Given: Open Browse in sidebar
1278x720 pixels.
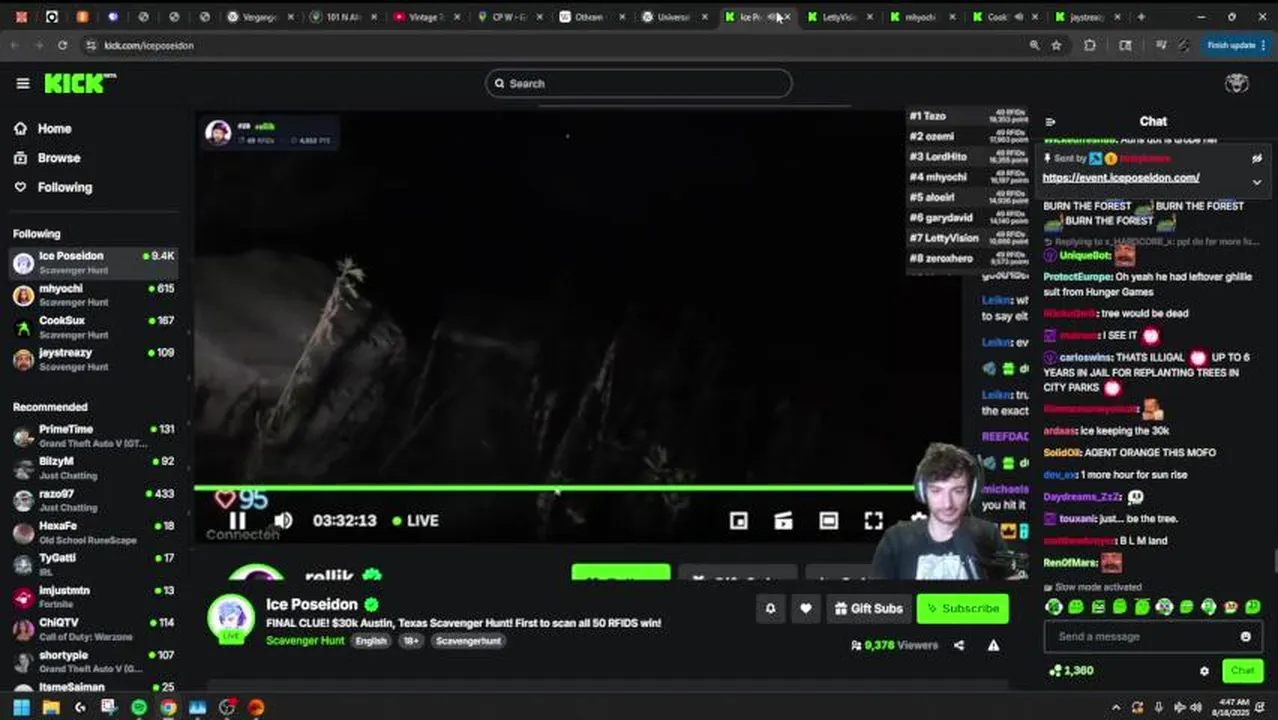Looking at the screenshot, I should [x=47, y=158].
